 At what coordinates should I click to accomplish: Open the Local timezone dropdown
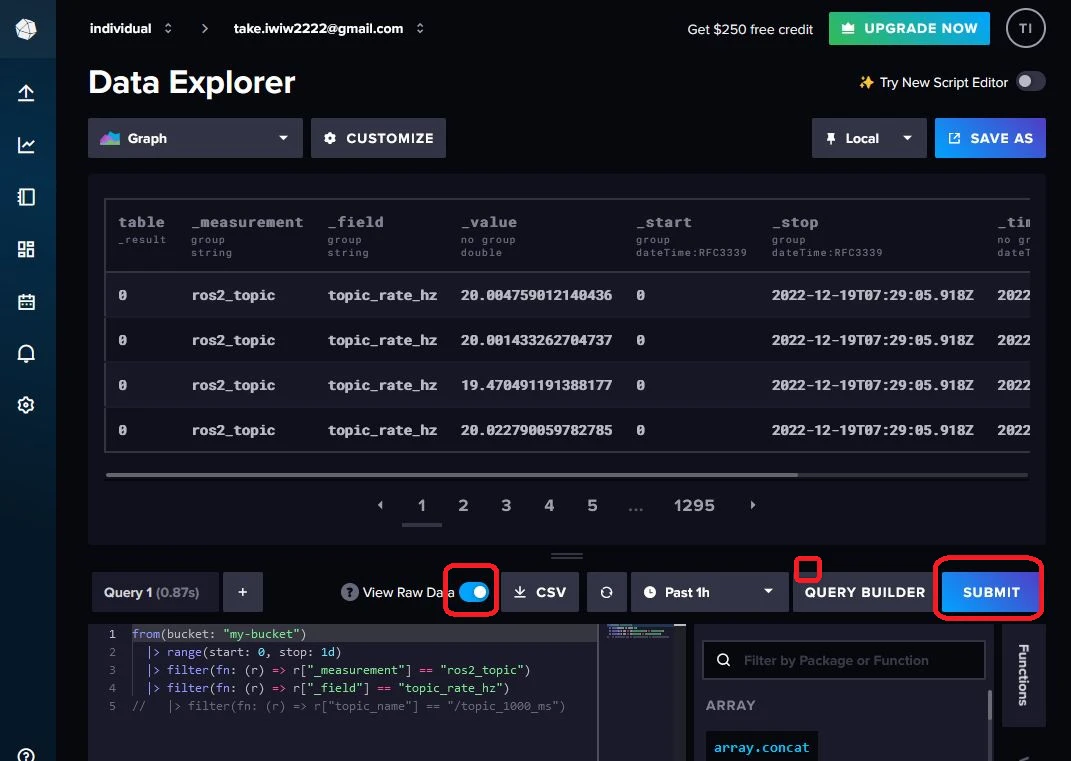click(x=869, y=138)
